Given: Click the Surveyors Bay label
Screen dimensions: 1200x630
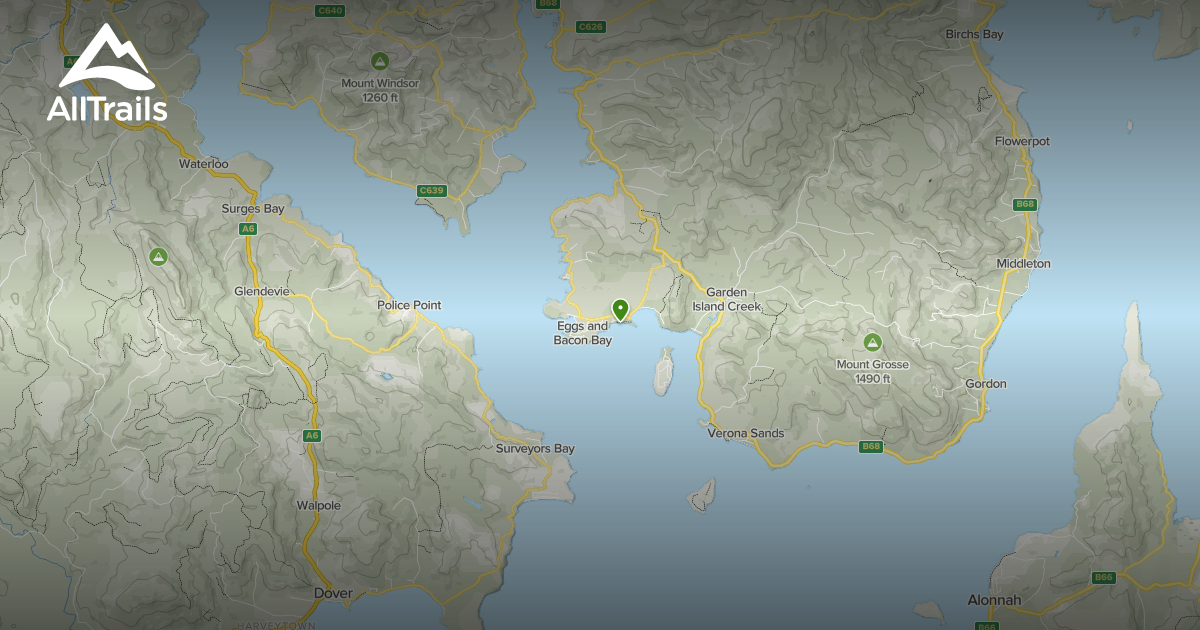Looking at the screenshot, I should point(535,449).
